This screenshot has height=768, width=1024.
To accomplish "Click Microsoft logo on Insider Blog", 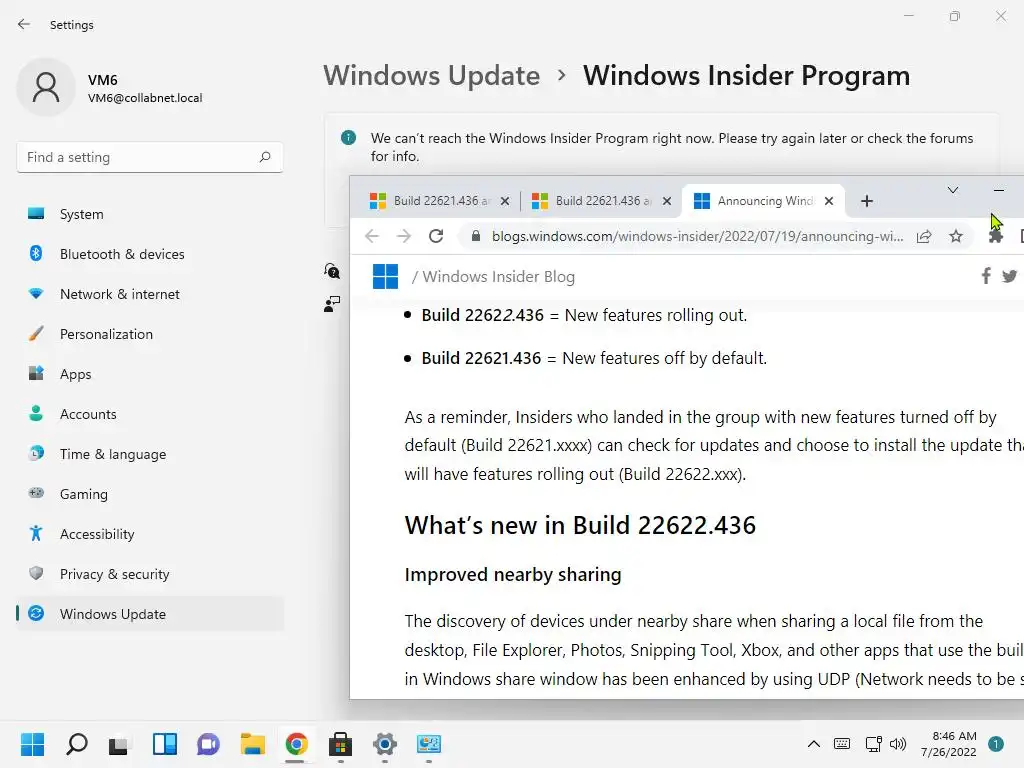I will 385,276.
